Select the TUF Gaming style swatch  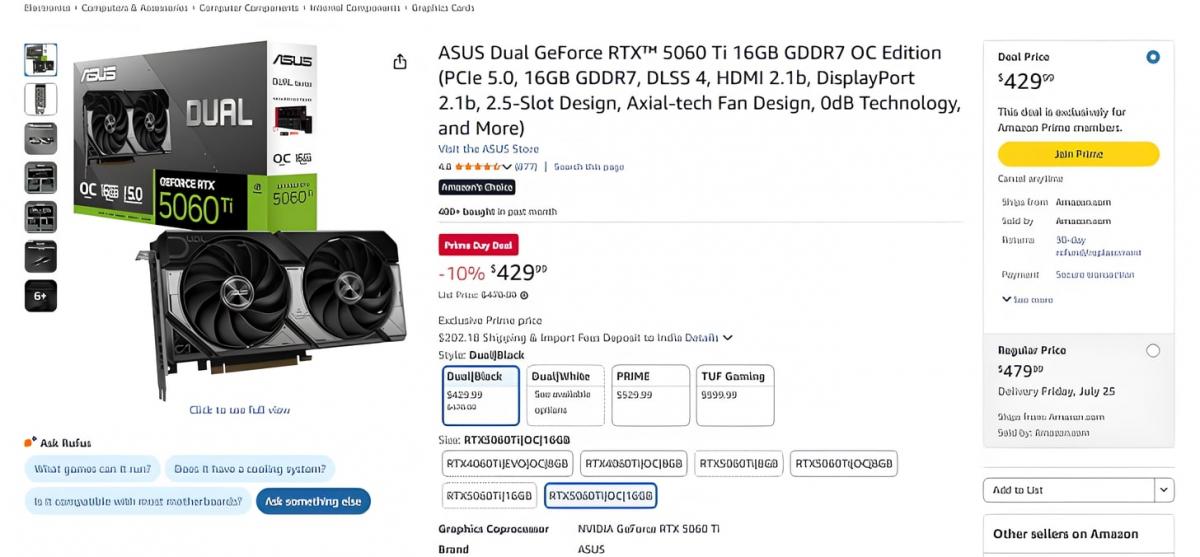coord(735,395)
